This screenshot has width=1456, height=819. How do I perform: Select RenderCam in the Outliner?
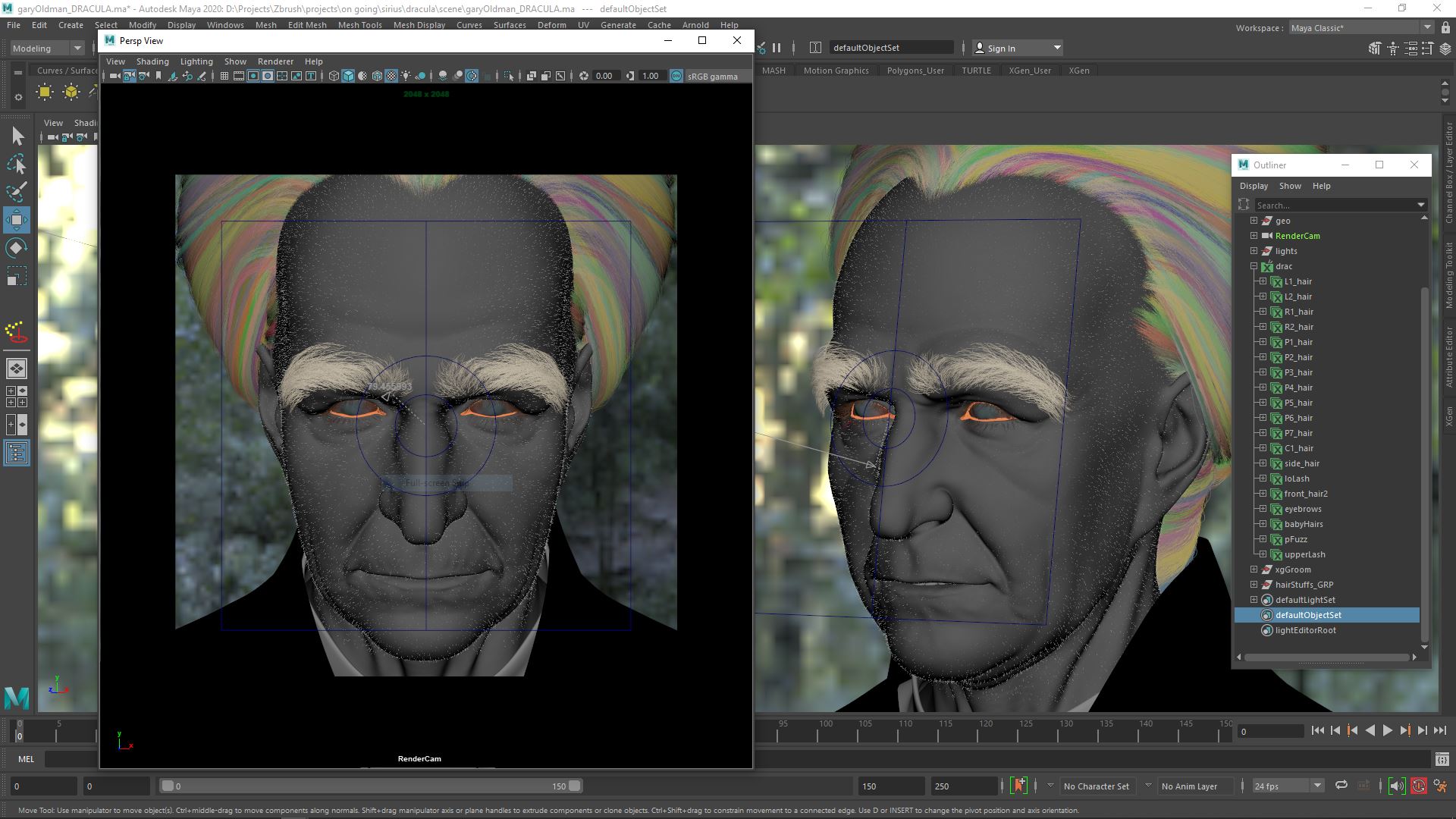pos(1298,236)
